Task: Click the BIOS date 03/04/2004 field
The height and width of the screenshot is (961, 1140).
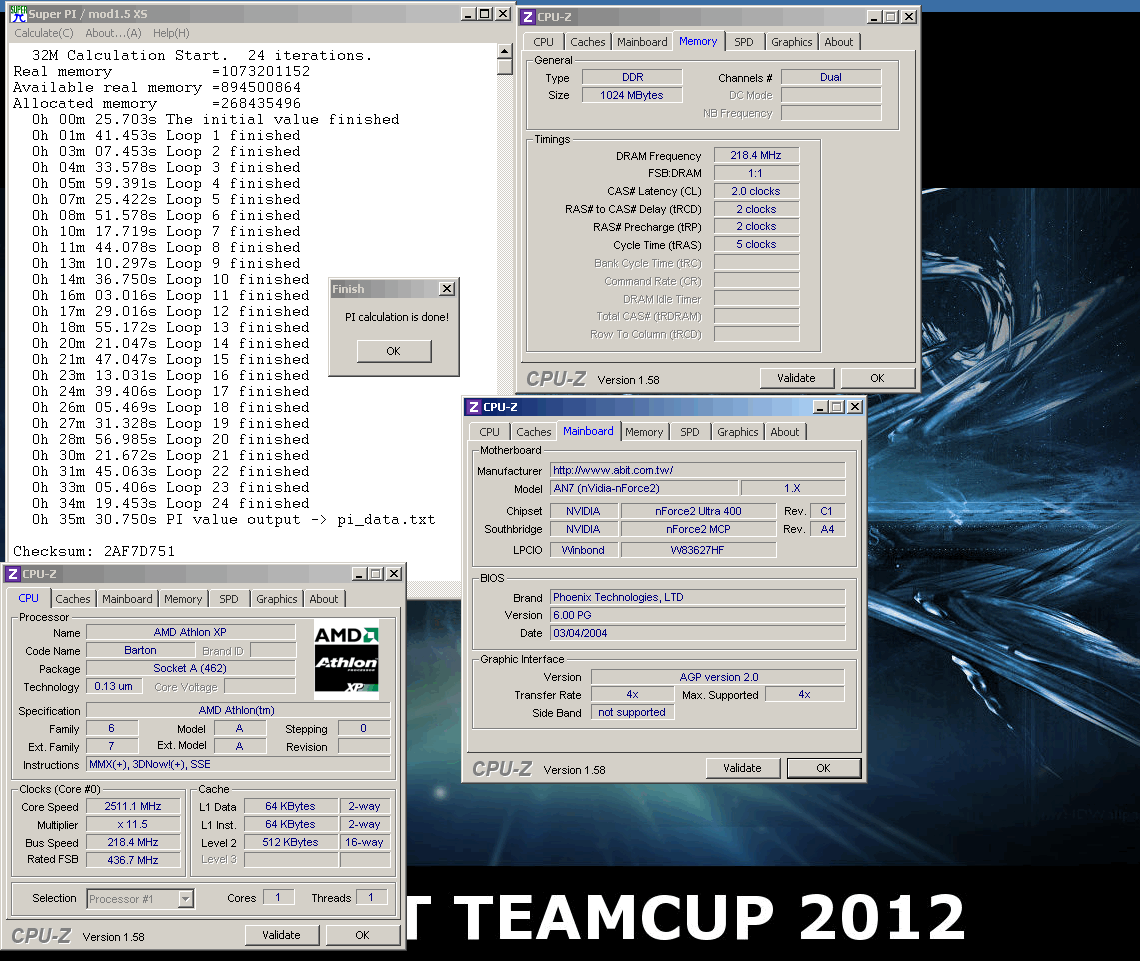Action: [x=698, y=633]
